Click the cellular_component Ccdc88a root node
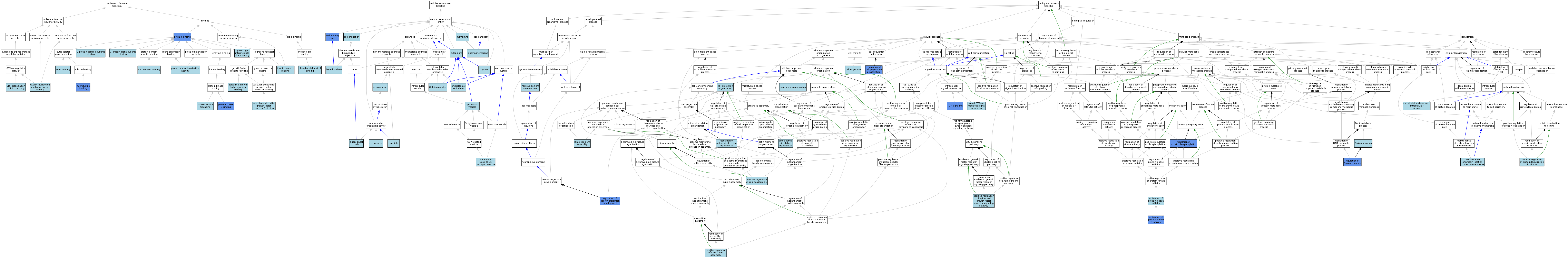Viewport: 1568px width, 258px height. (x=441, y=5)
